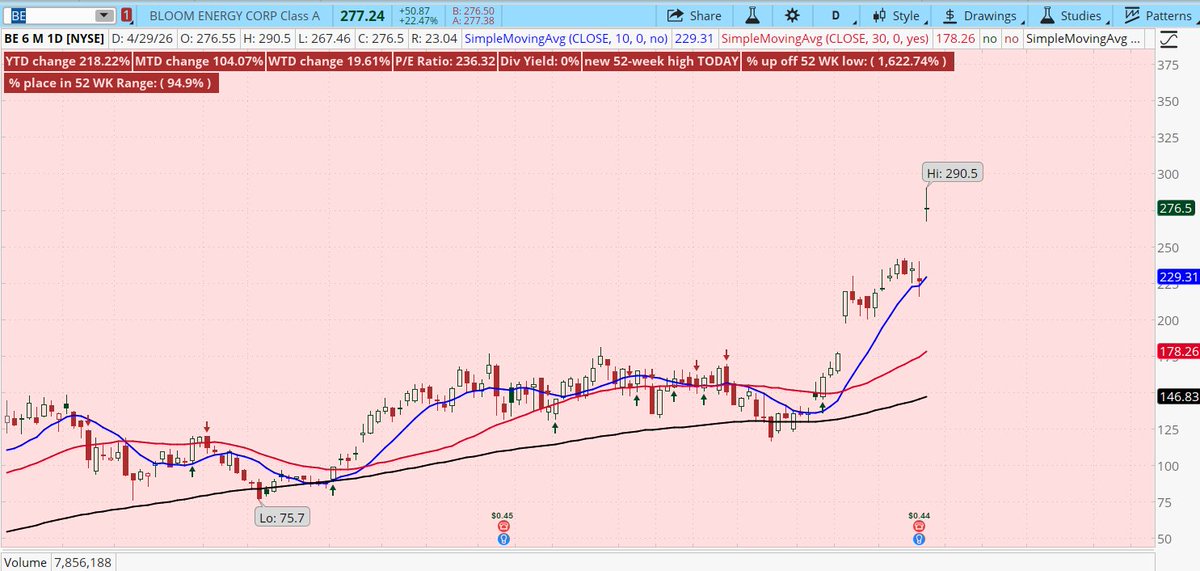Click the $0.44 earnings phone icon

tap(919, 526)
